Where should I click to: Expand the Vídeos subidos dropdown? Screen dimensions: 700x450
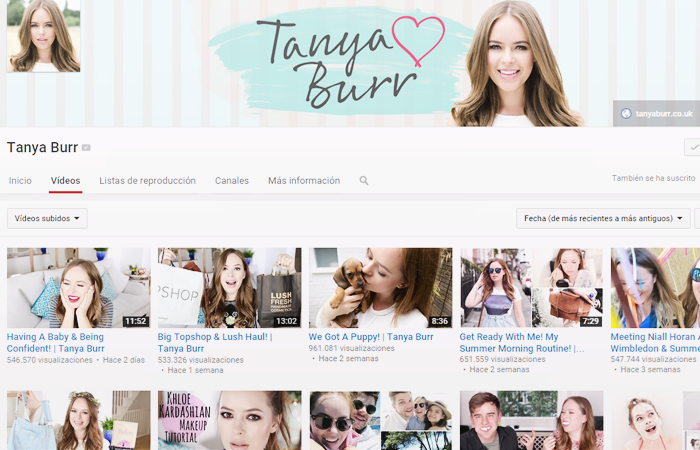47,218
